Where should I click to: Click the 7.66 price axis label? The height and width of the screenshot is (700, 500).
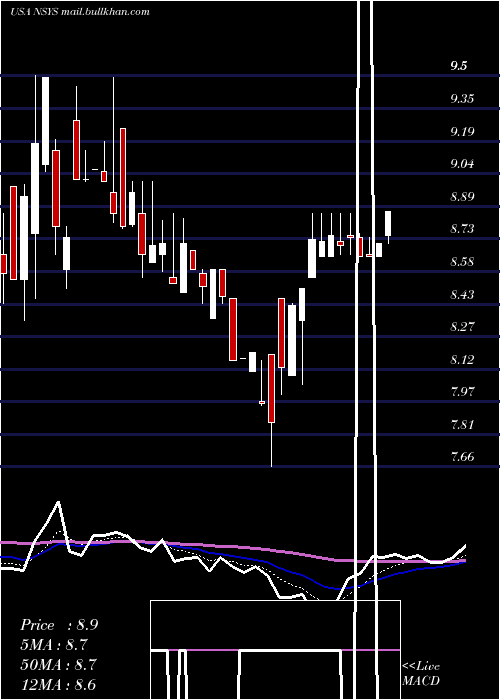462,457
